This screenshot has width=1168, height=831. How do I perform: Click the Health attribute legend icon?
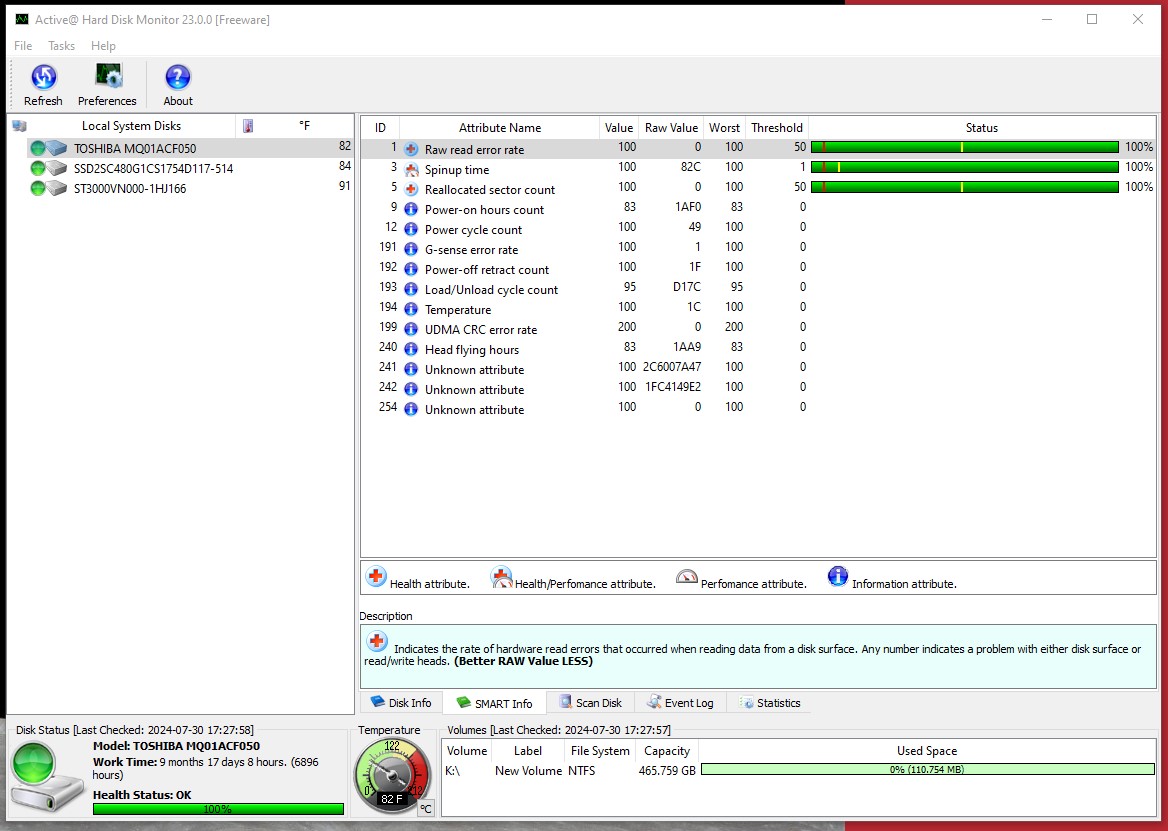[x=375, y=576]
